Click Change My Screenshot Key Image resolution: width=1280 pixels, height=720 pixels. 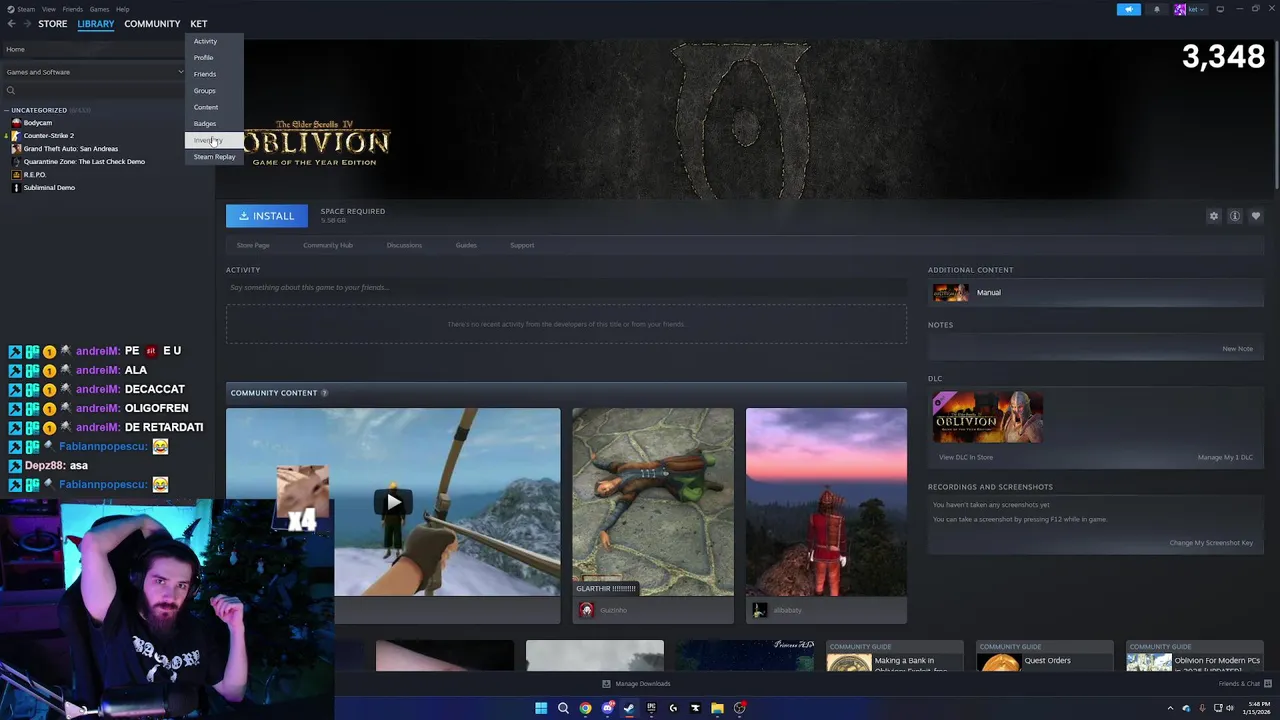pos(1211,543)
